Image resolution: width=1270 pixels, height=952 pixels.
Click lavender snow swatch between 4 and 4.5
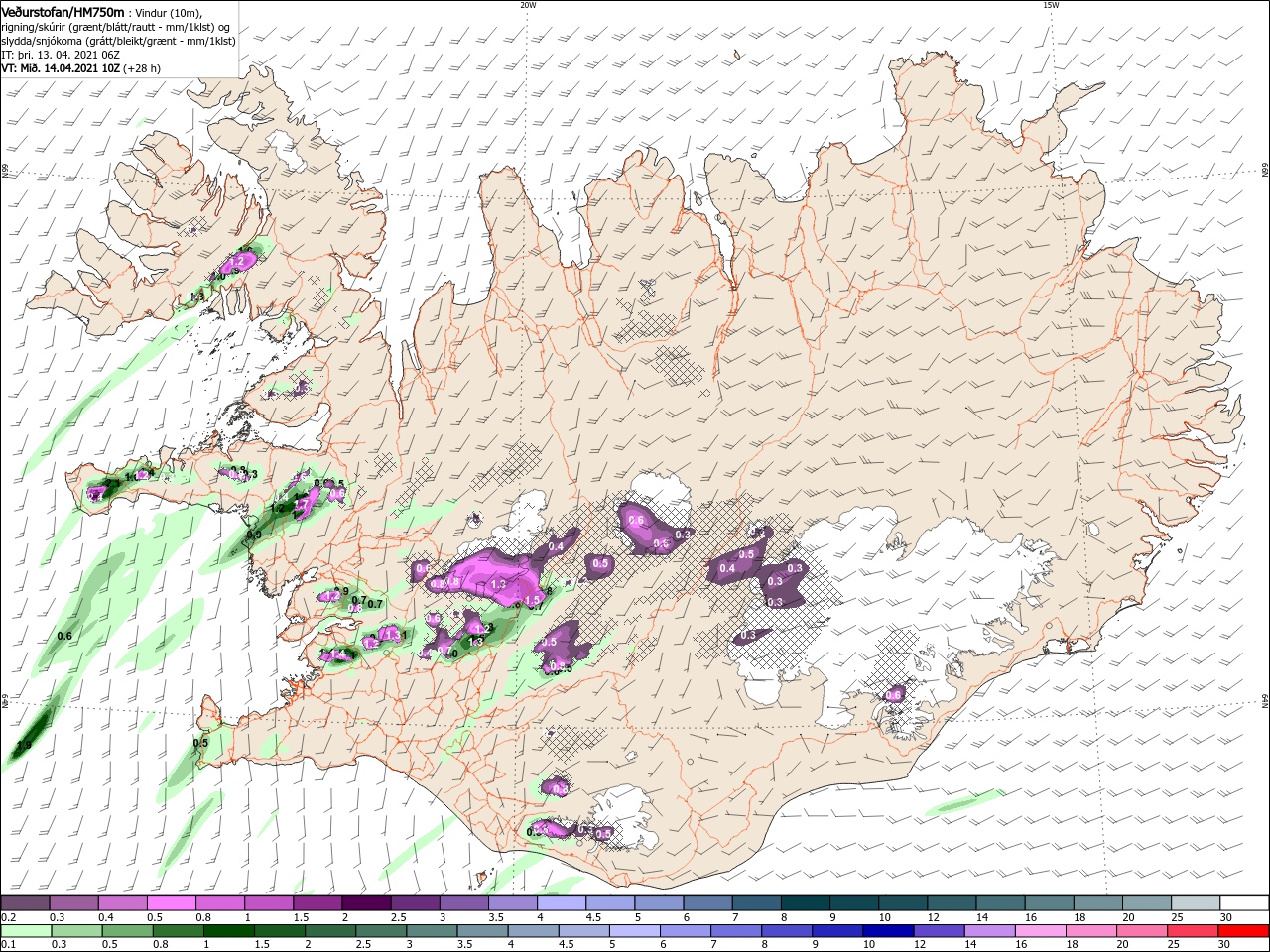tap(561, 903)
